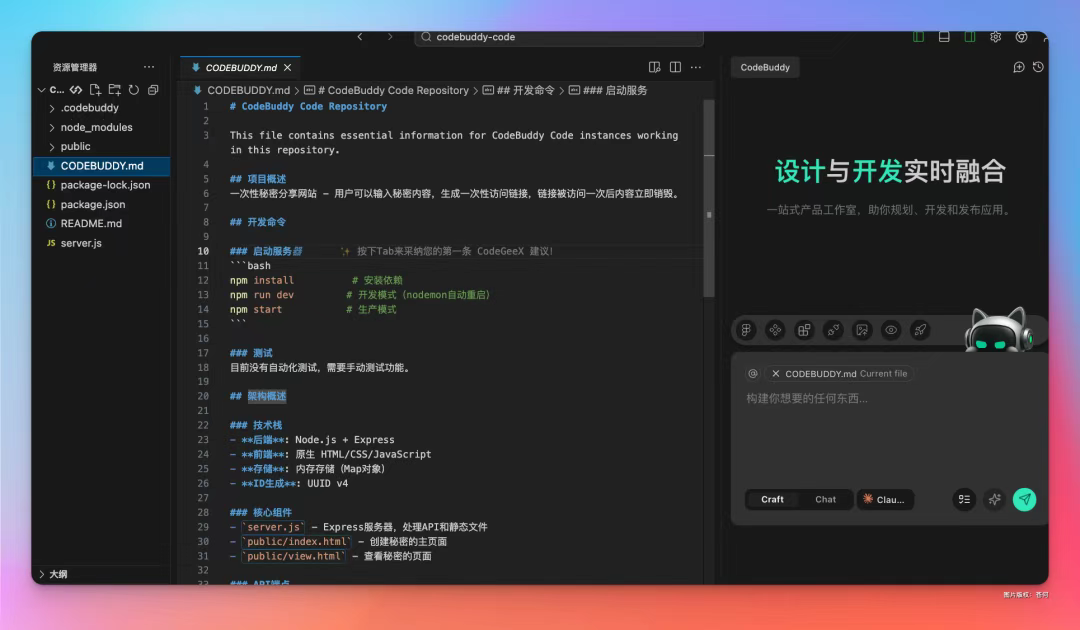Screen dimensions: 1080x630
Task: Click the rocket deploy icon
Action: (920, 330)
